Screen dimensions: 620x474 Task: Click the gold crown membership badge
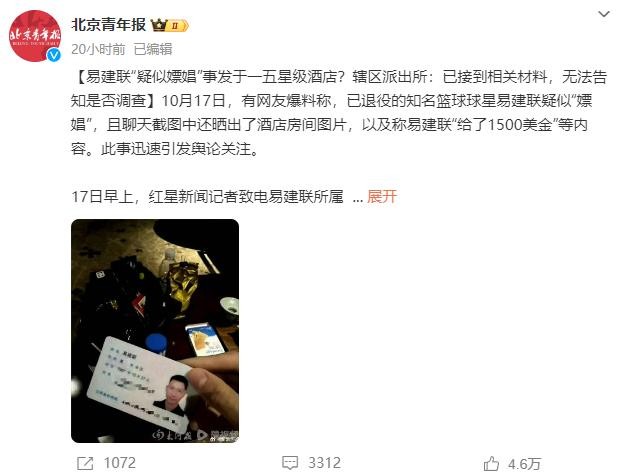point(159,25)
